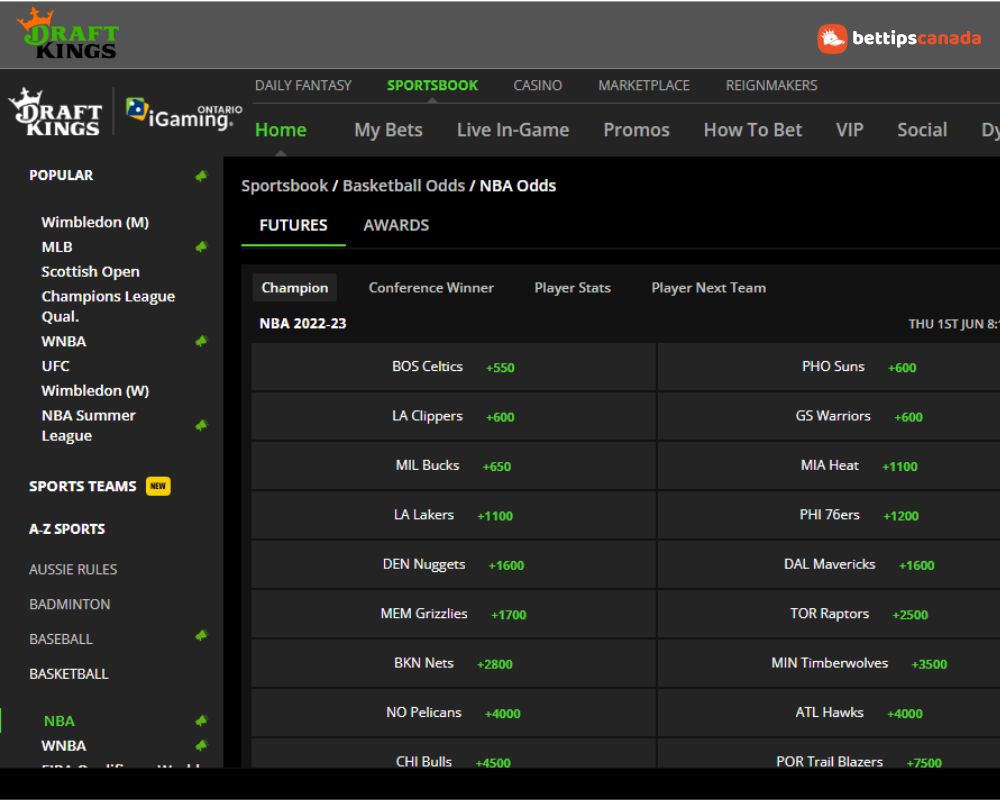Click the NEW badge beside Sports Teams

[158, 486]
